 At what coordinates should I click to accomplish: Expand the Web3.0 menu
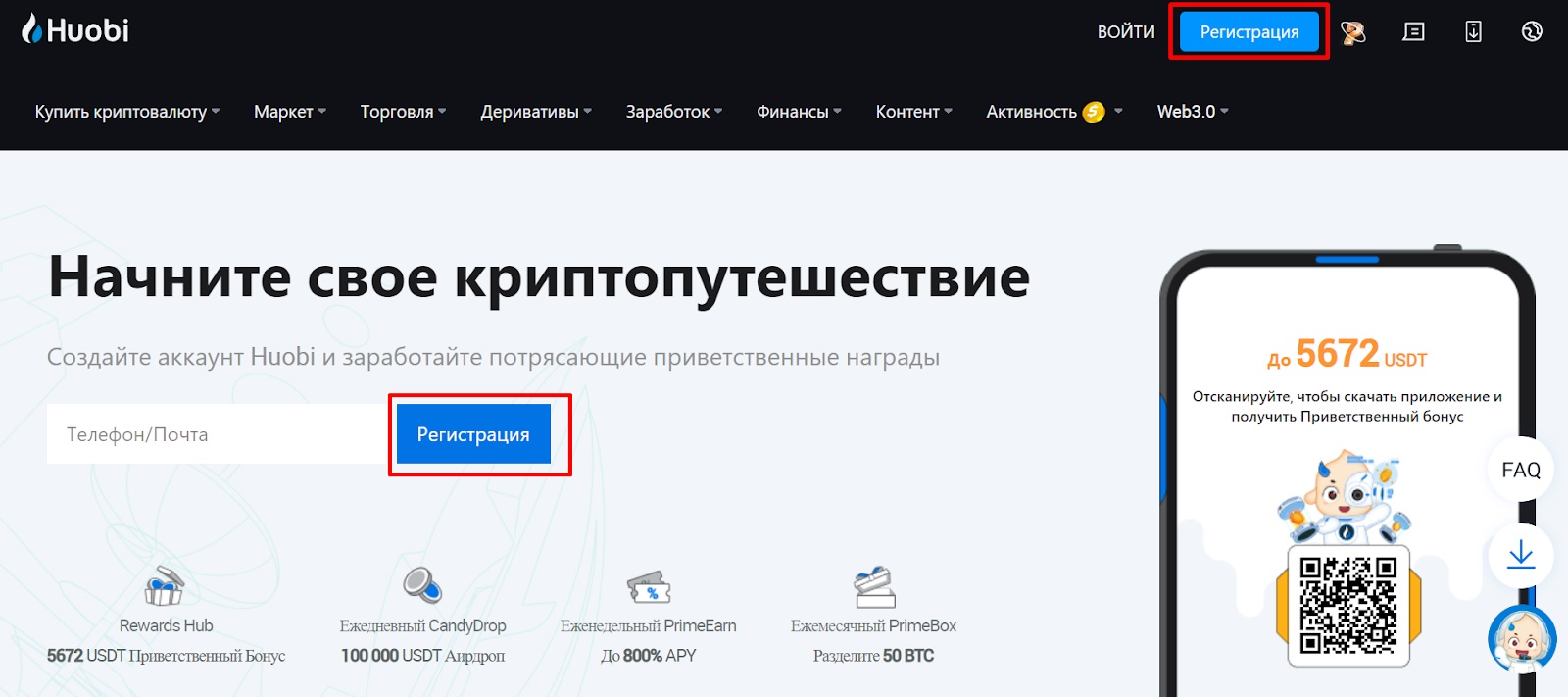click(x=1193, y=112)
